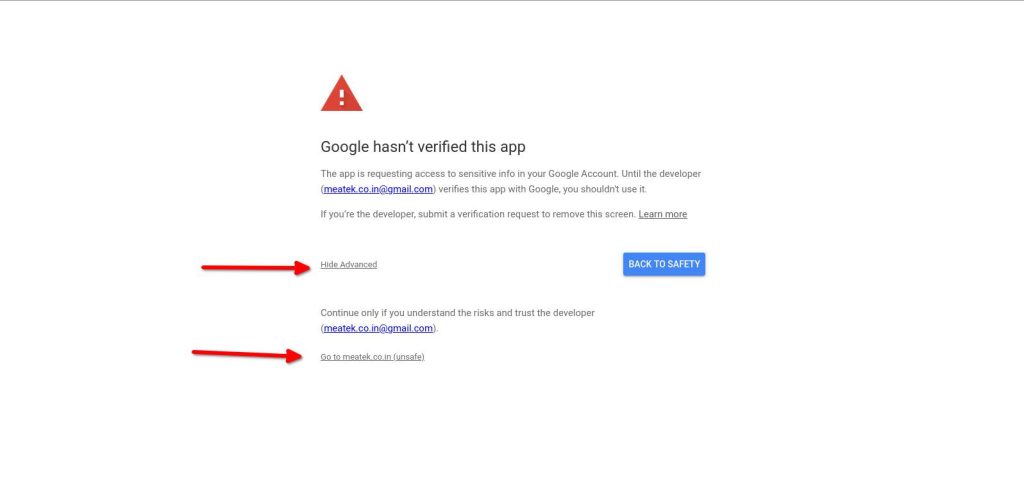The height and width of the screenshot is (502, 1024).
Task: Collapse details via Hide Advanced link
Action: pos(349,264)
